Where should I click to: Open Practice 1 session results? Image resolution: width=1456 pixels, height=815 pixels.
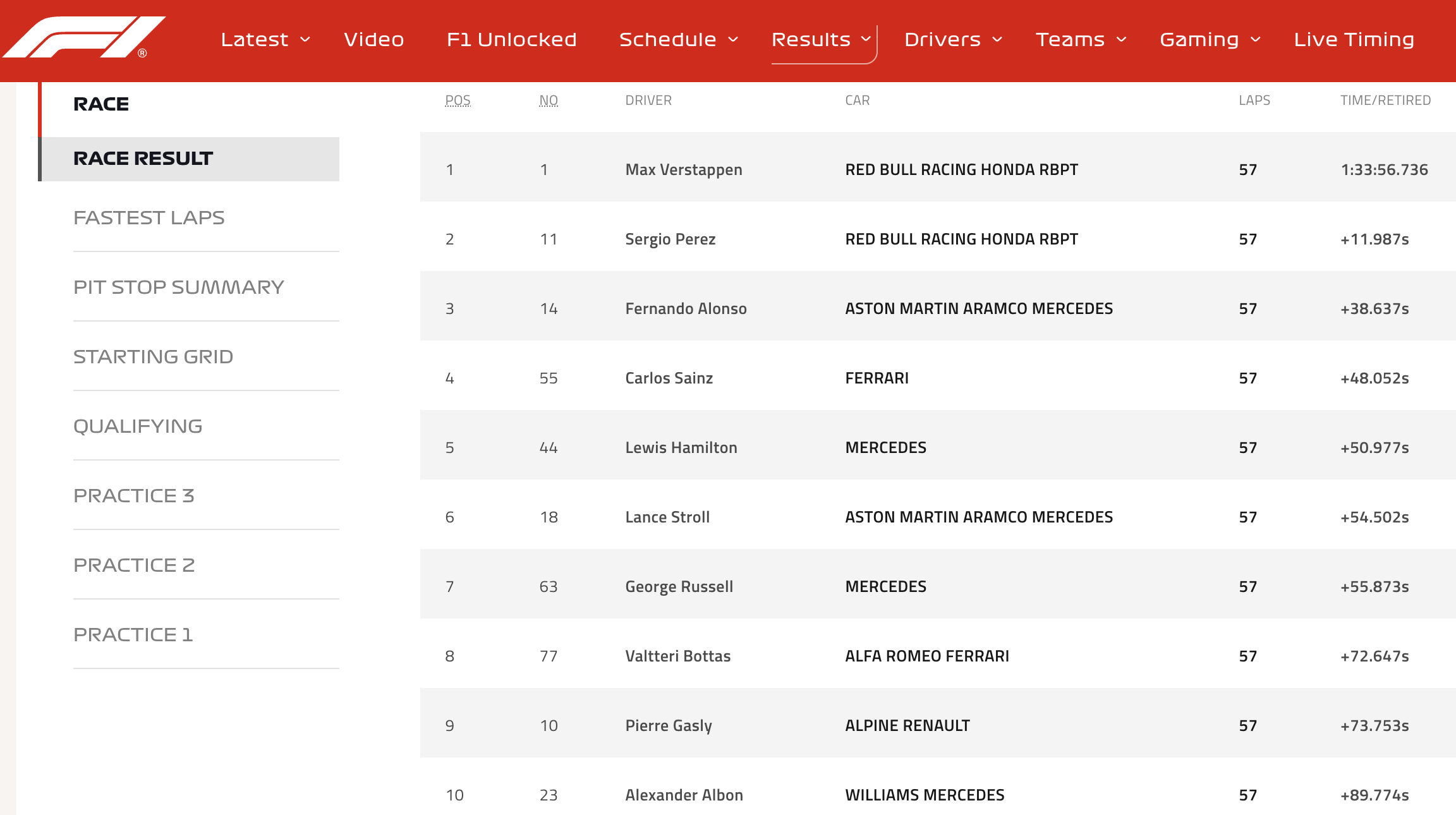pos(133,635)
